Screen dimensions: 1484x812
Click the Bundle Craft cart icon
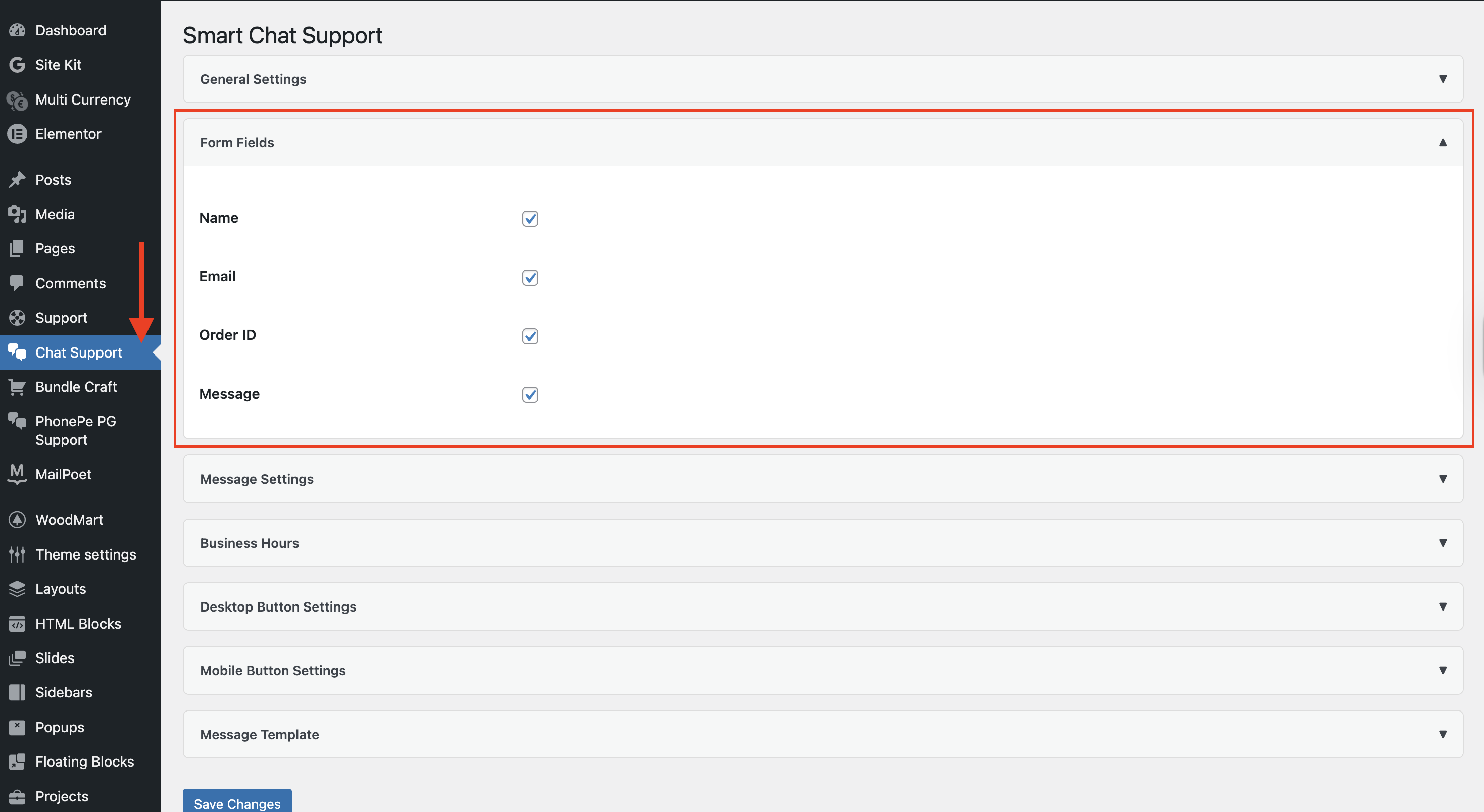click(17, 386)
